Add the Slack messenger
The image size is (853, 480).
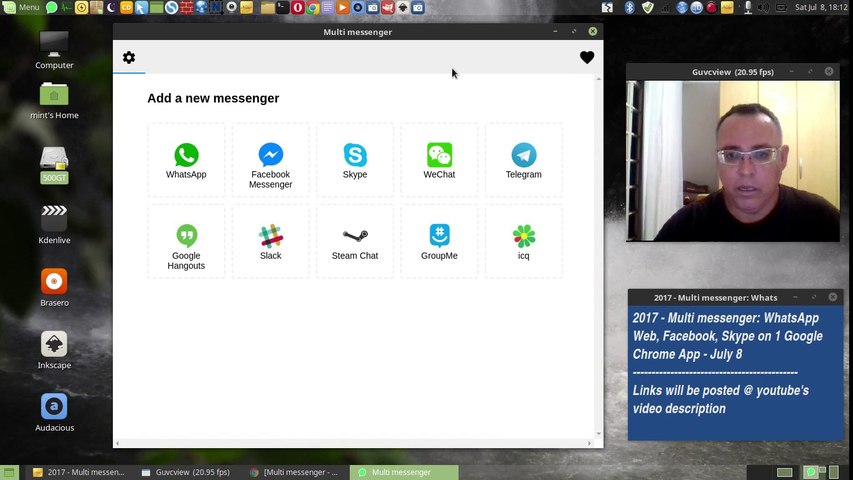(x=270, y=242)
